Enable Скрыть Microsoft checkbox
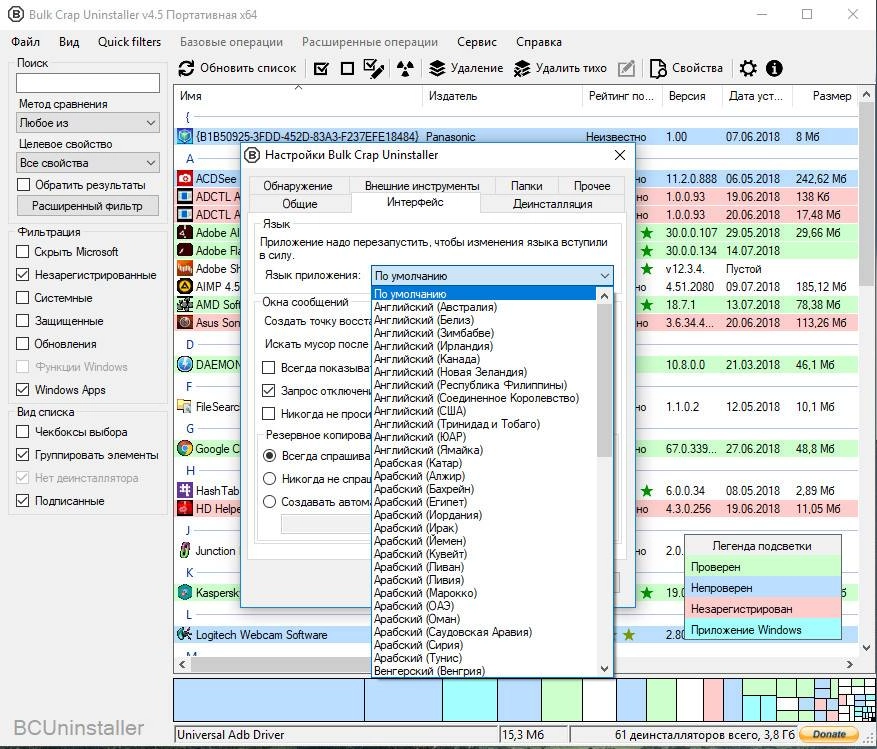This screenshot has width=877, height=749. coord(22,252)
